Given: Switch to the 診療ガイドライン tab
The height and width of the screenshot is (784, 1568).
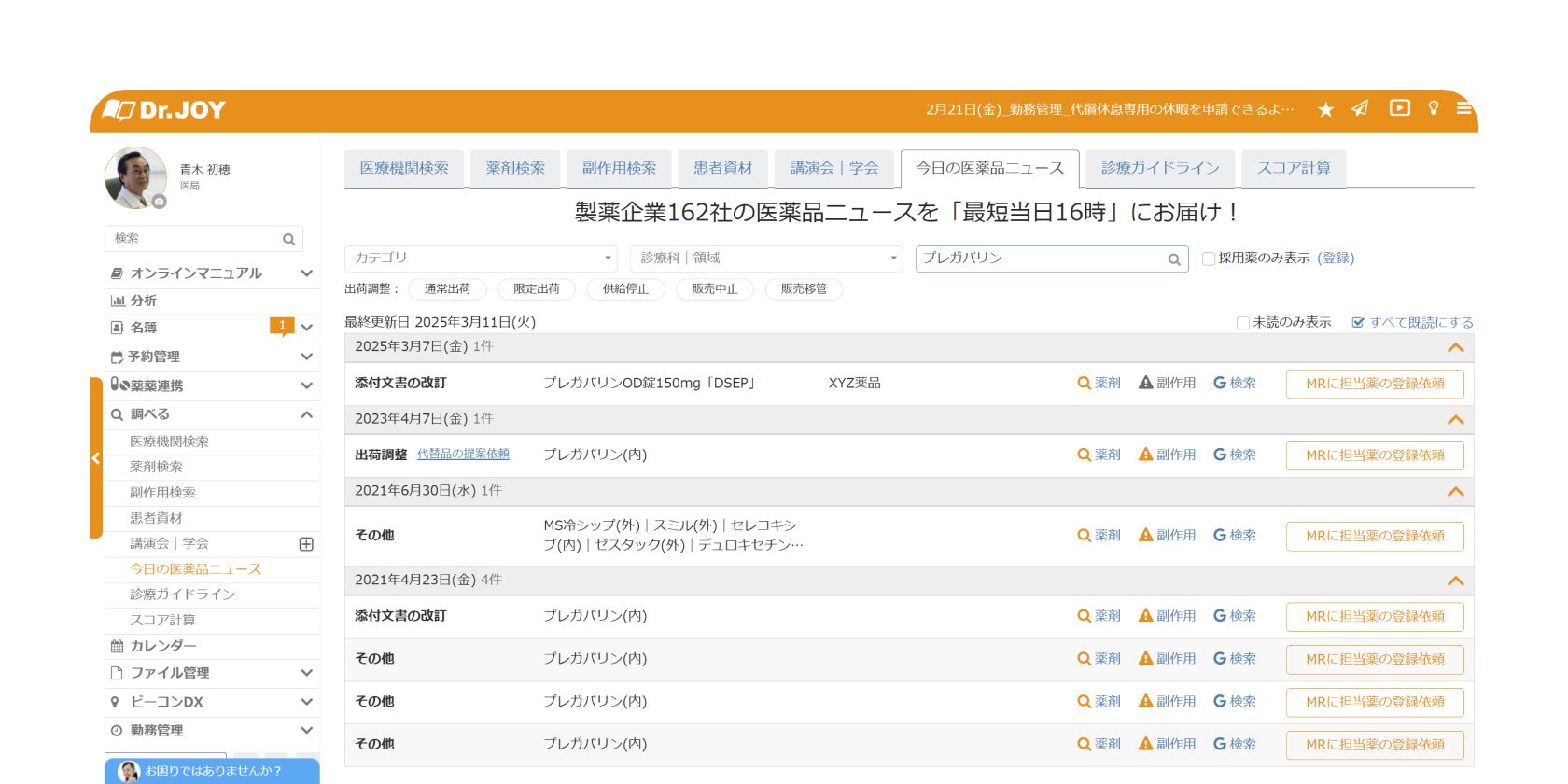Looking at the screenshot, I should point(1160,168).
